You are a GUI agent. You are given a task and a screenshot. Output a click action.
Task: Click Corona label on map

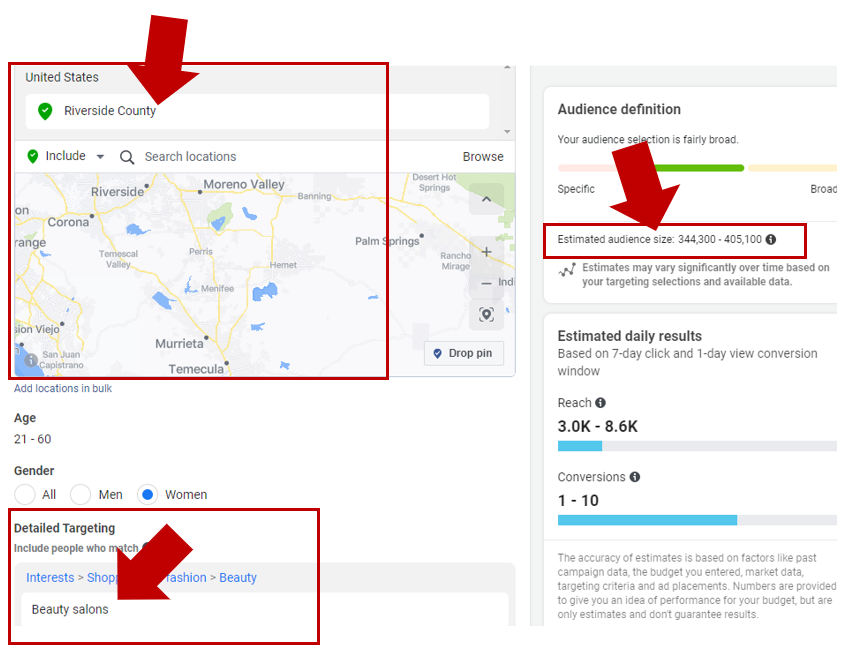pos(68,222)
